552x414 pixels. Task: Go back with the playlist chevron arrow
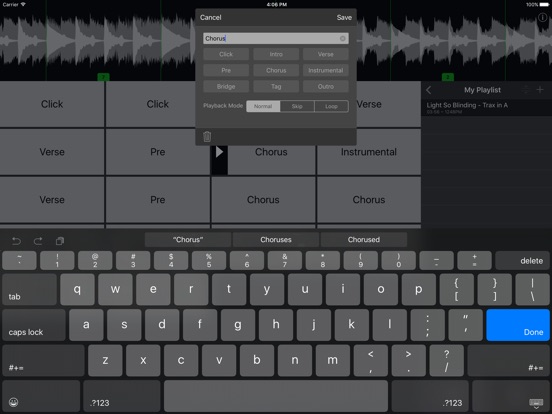click(x=428, y=90)
